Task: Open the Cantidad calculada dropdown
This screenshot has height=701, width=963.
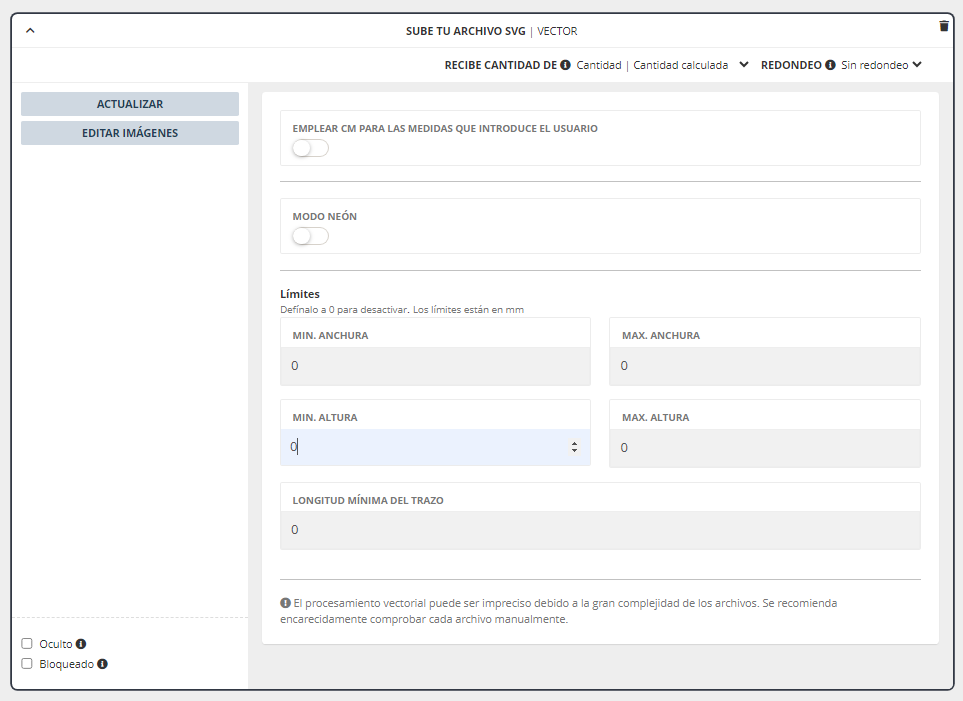Action: [x=743, y=65]
